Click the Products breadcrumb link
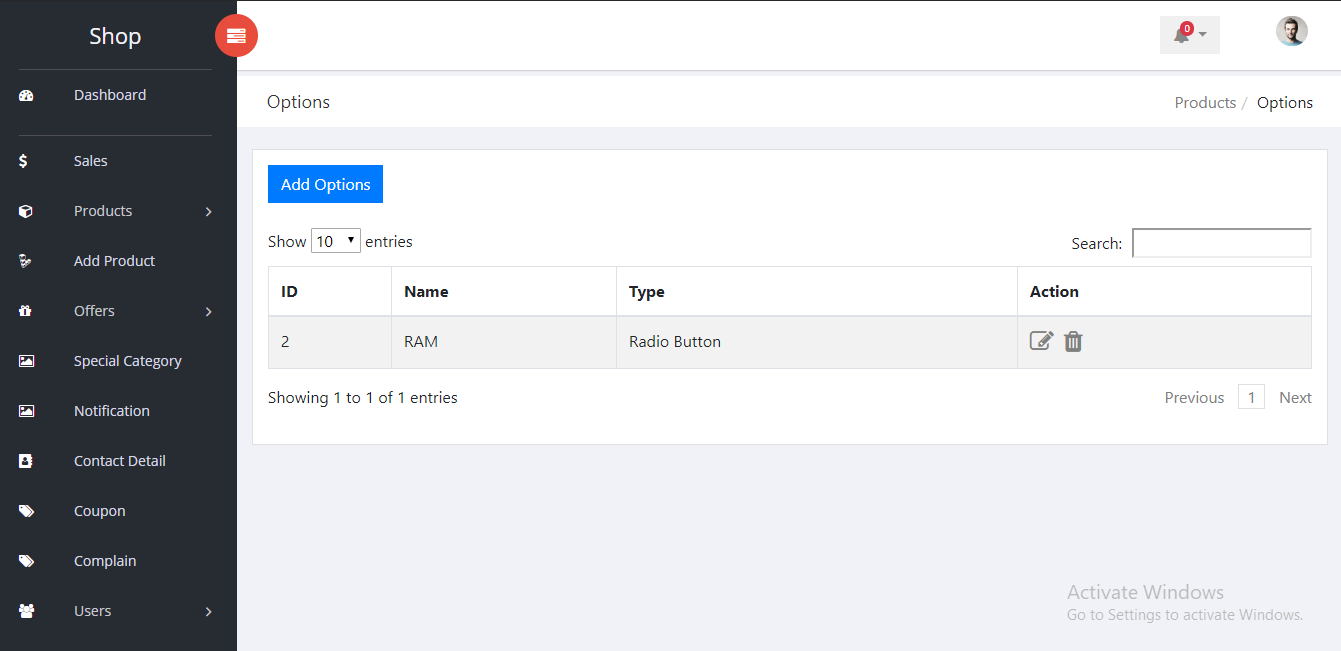 point(1205,103)
